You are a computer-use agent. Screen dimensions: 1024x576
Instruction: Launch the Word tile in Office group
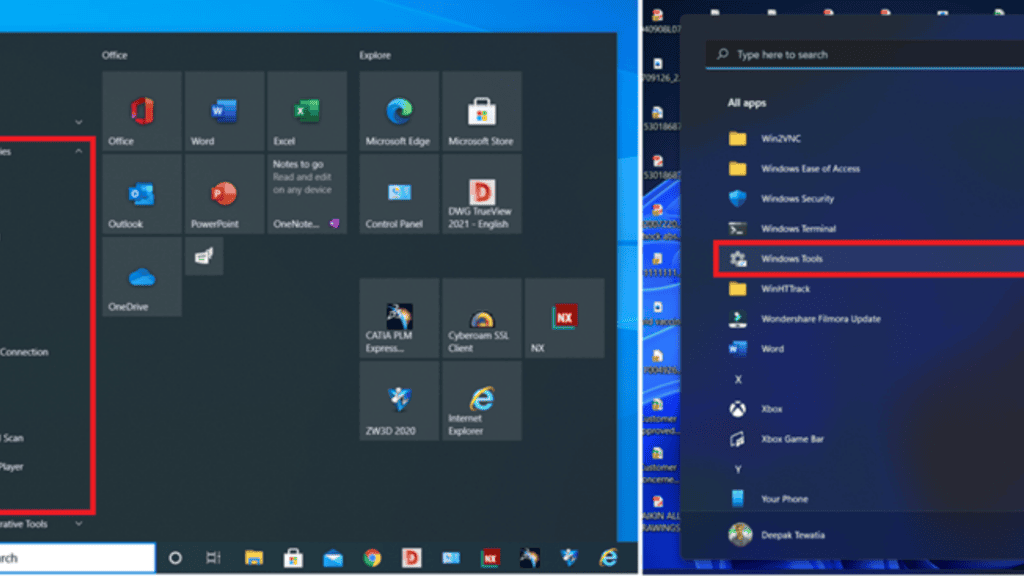[x=225, y=111]
